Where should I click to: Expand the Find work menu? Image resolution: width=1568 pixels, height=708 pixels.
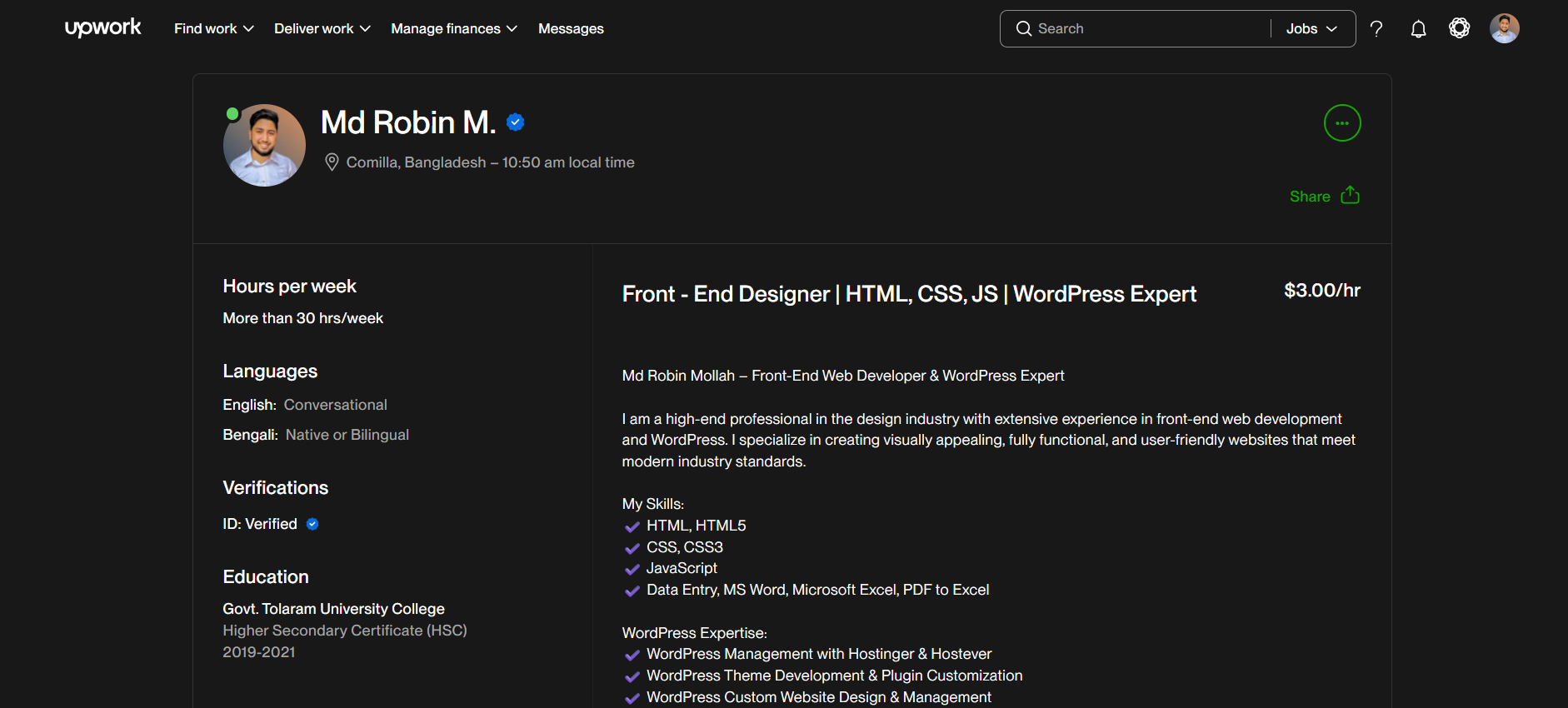point(213,29)
